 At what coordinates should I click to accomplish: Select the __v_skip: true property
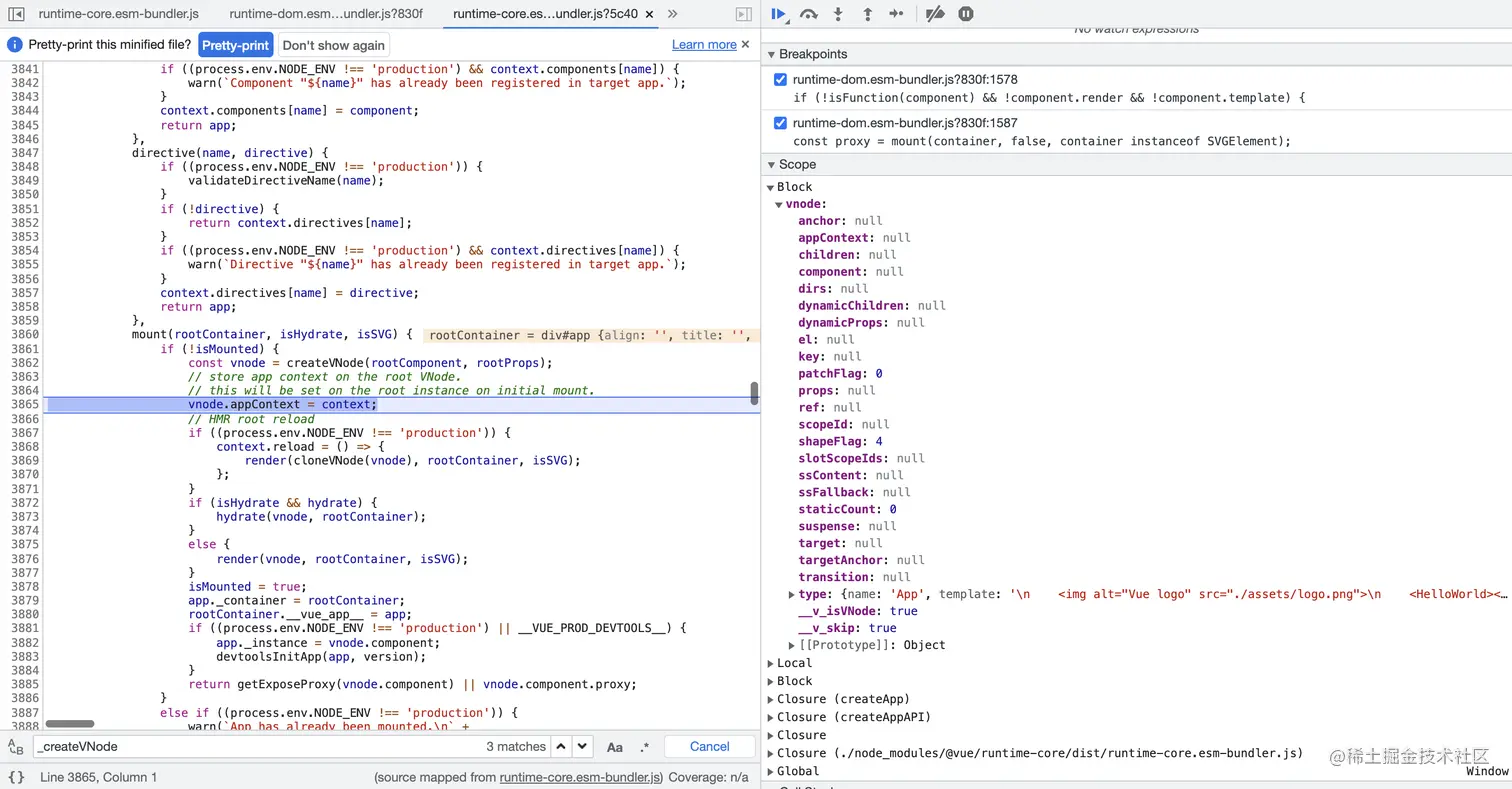click(x=847, y=628)
